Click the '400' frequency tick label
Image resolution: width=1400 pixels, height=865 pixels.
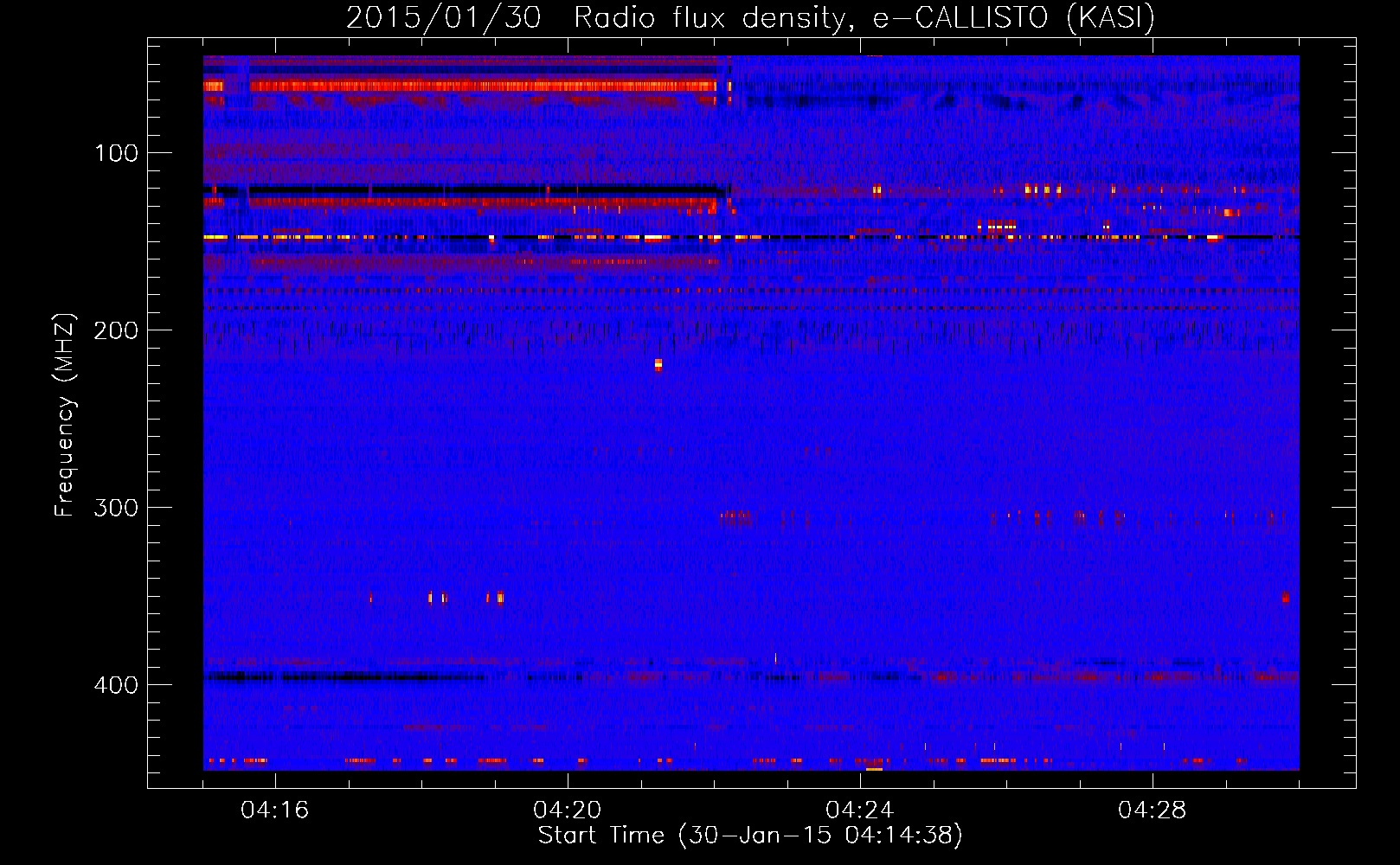coord(116,685)
